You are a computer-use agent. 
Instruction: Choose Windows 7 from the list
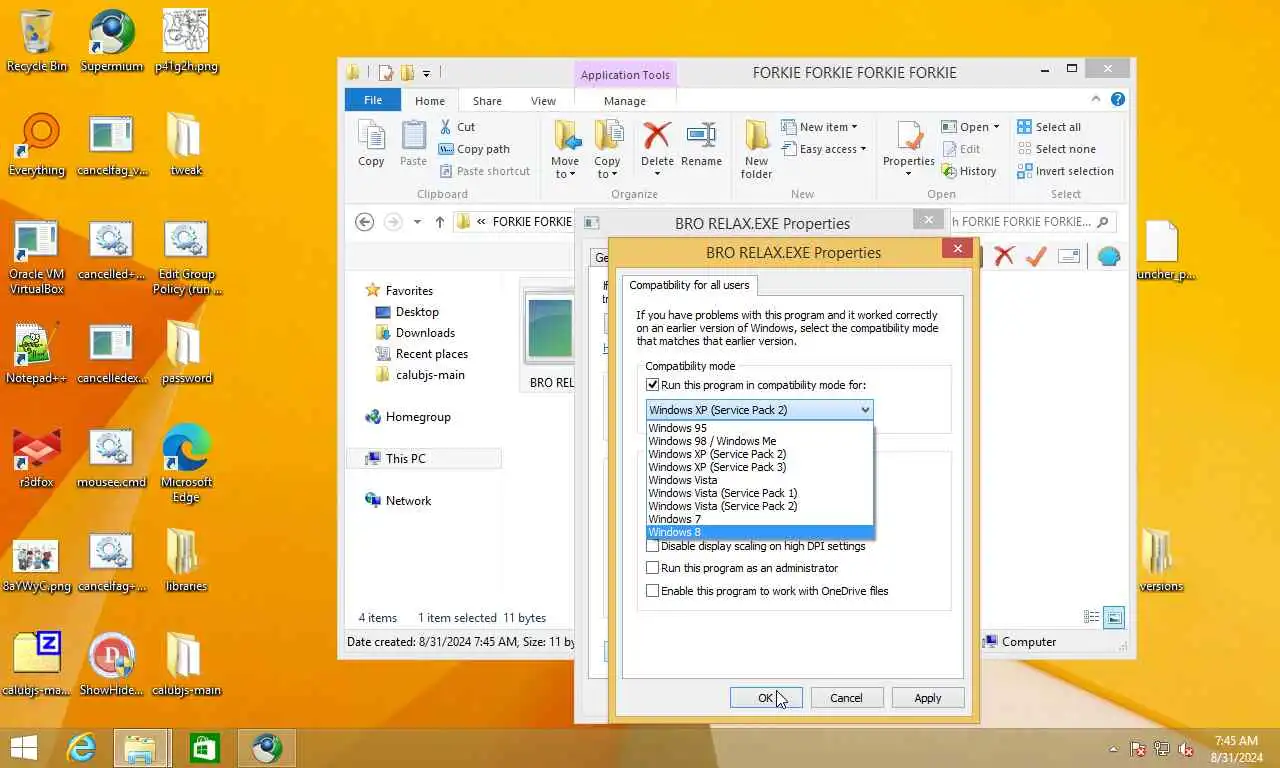[760, 519]
